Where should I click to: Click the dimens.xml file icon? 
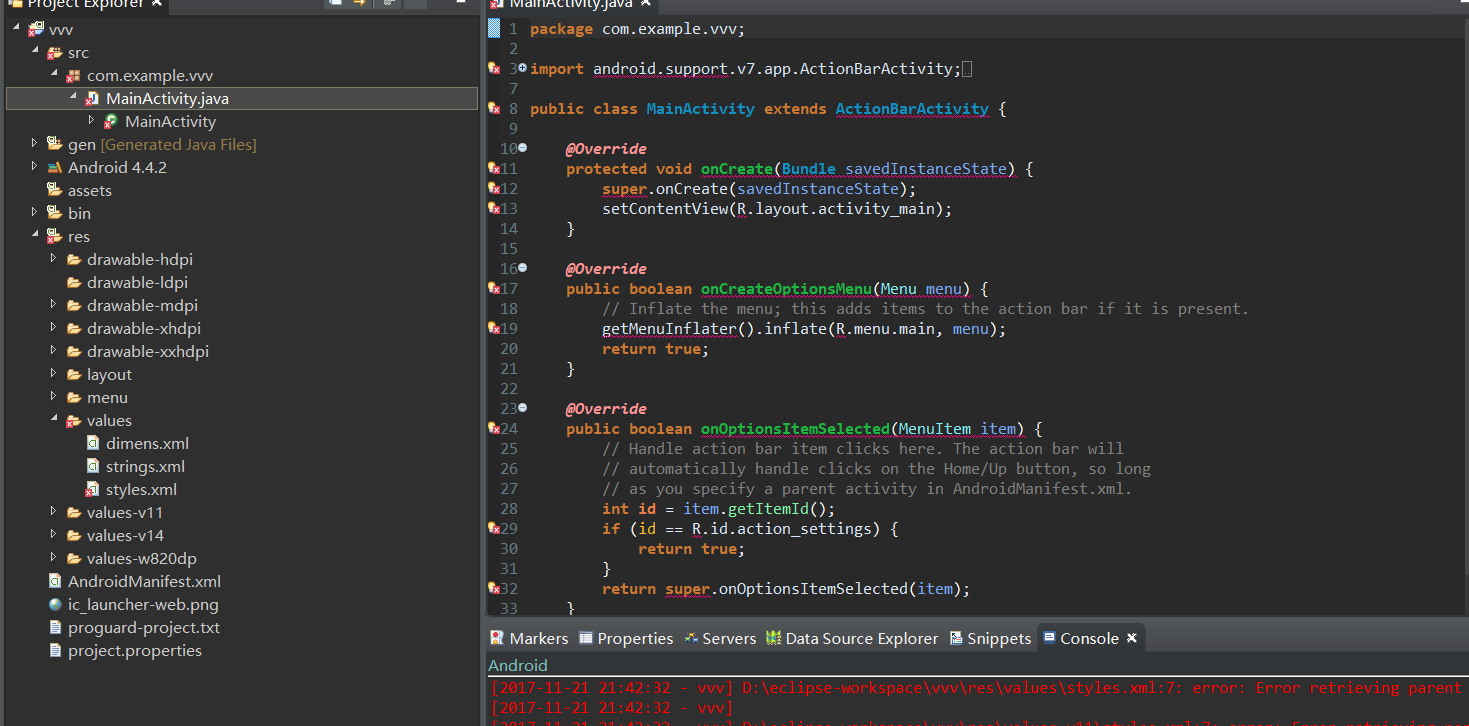pos(93,444)
